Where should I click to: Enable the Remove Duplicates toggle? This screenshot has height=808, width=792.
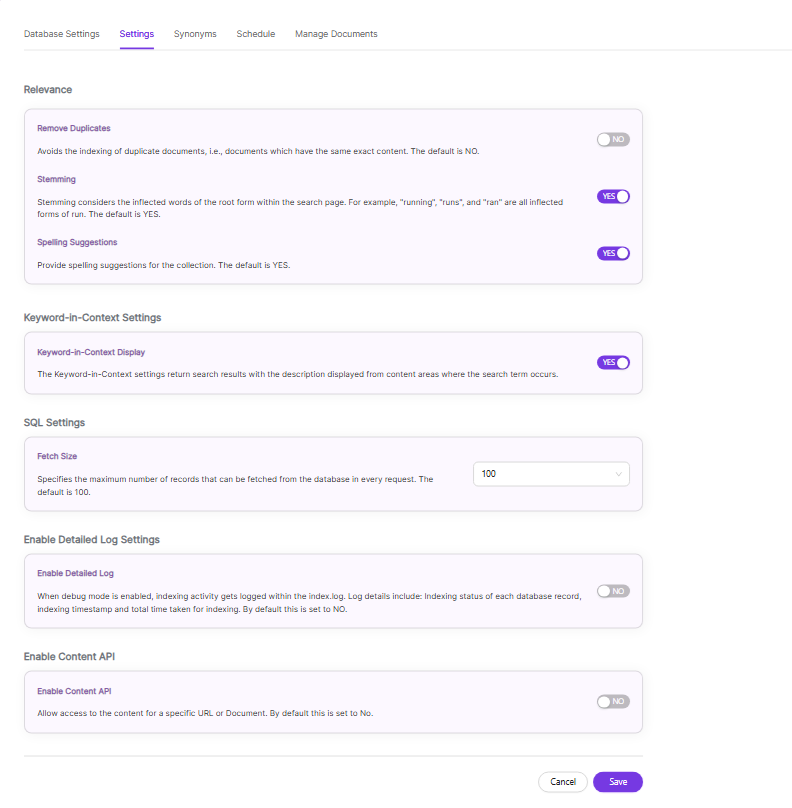(x=613, y=140)
